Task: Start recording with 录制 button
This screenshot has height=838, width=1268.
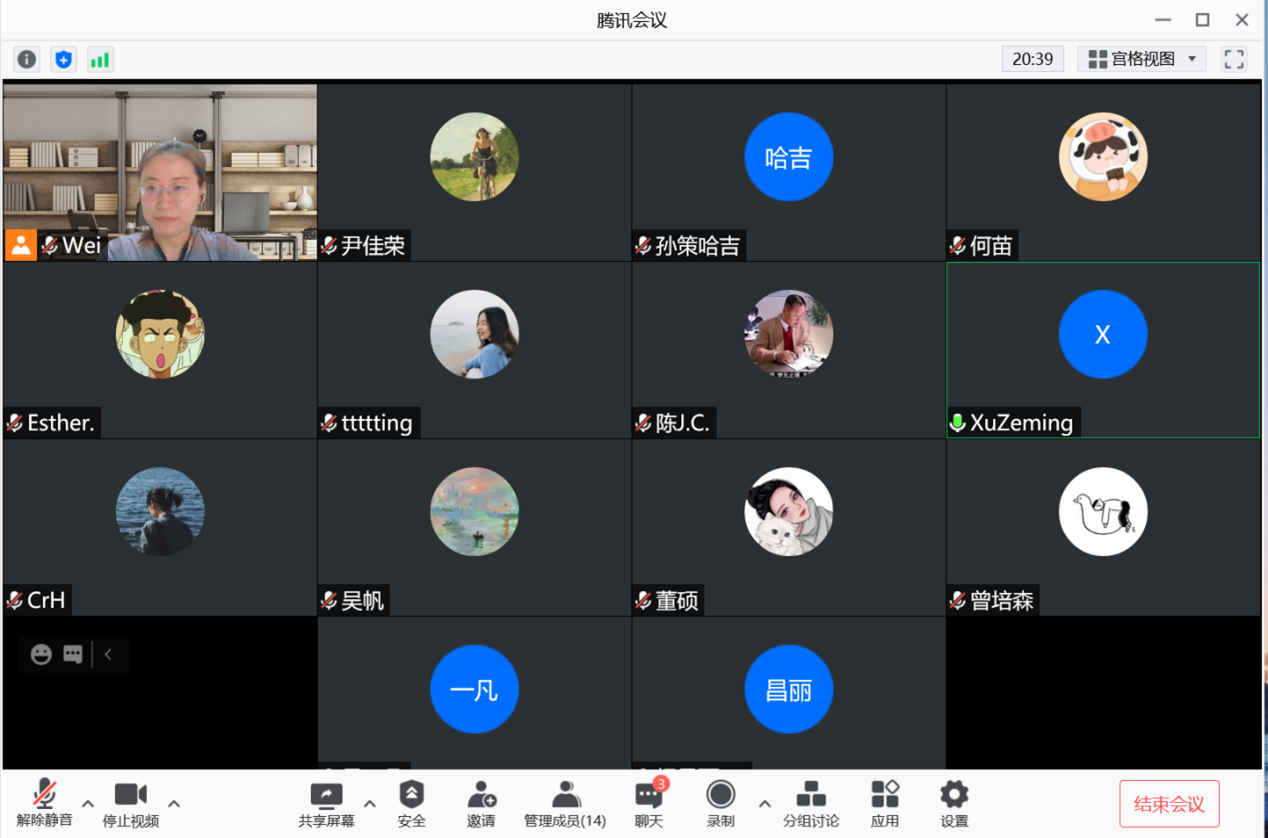Action: coord(720,803)
